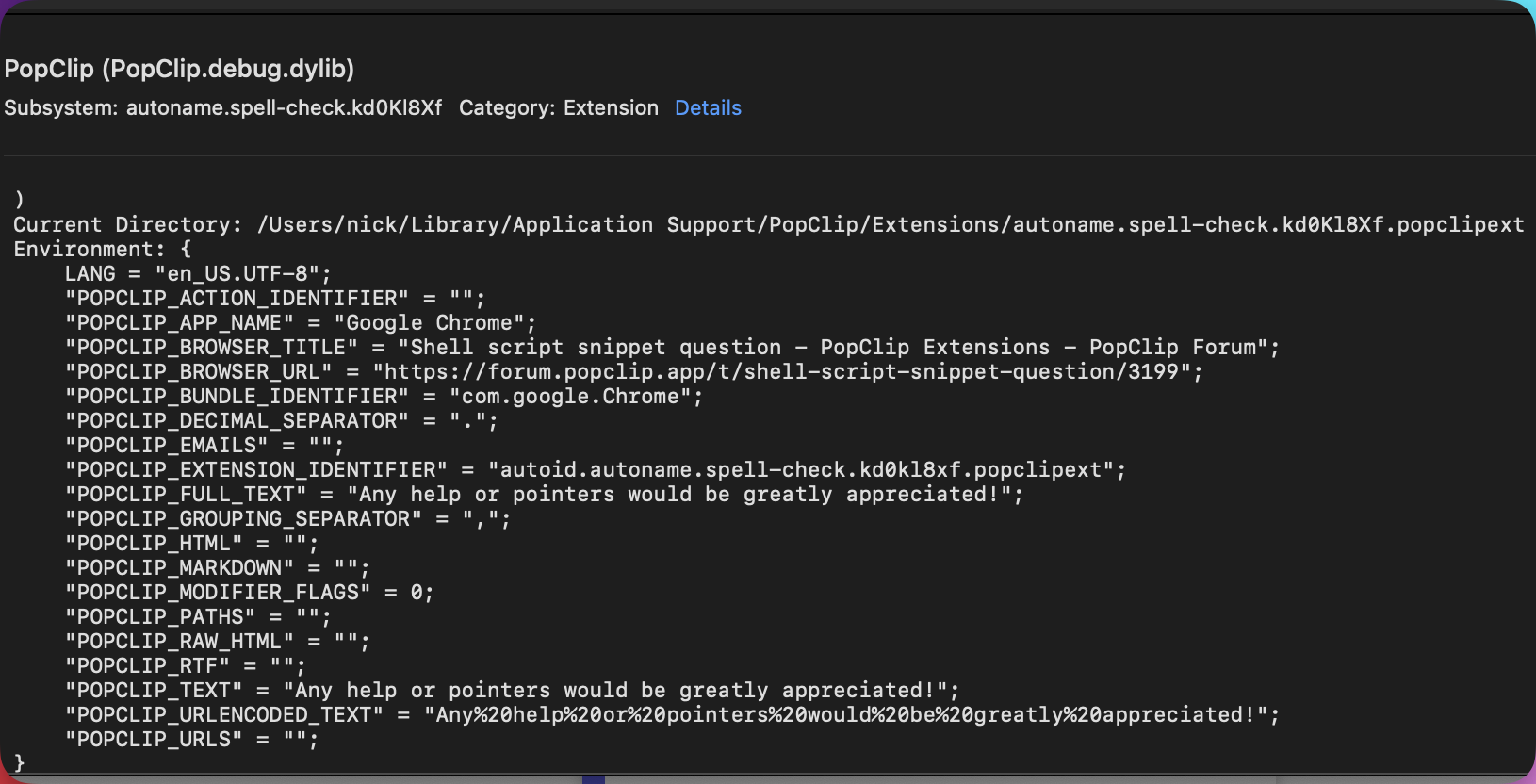Click the Category: Extension label
This screenshot has height=784, width=1536.
point(559,108)
